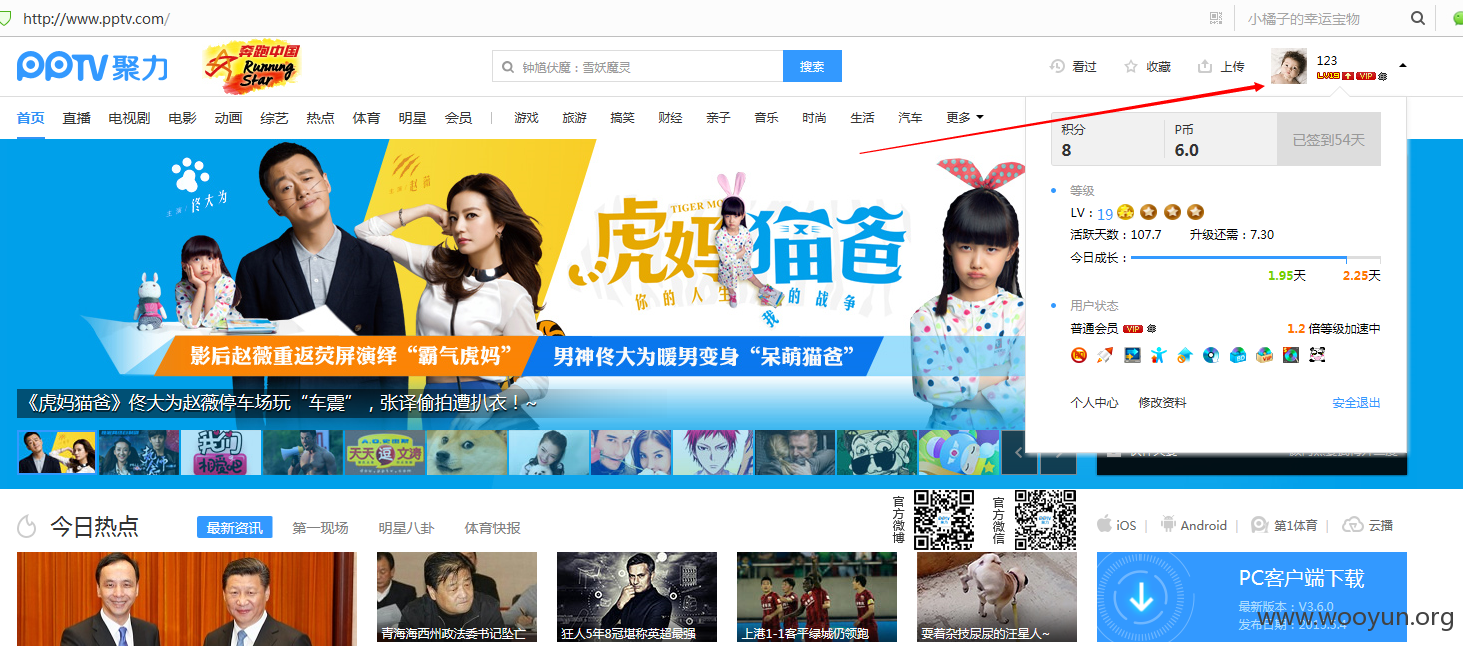Screen dimensions: 1463x646
Task: Click the 收藏 star icon
Action: click(x=1131, y=67)
